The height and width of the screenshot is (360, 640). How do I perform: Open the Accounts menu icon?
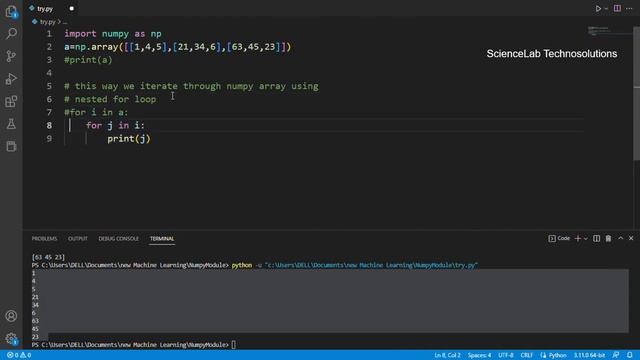tap(11, 316)
